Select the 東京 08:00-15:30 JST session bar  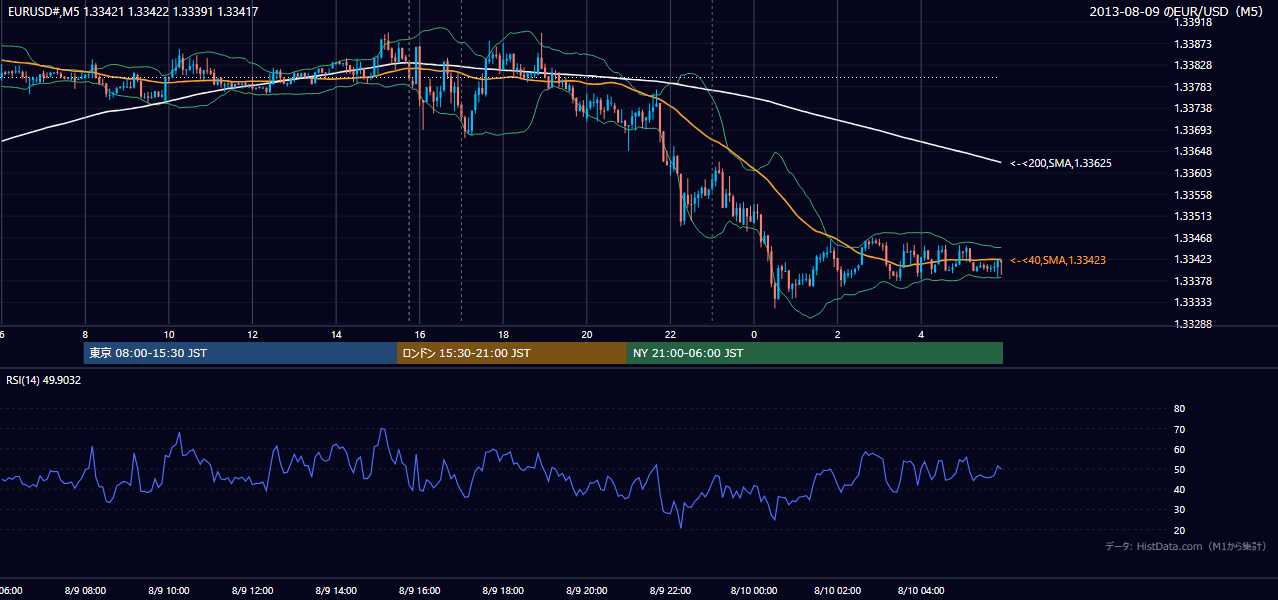click(240, 353)
